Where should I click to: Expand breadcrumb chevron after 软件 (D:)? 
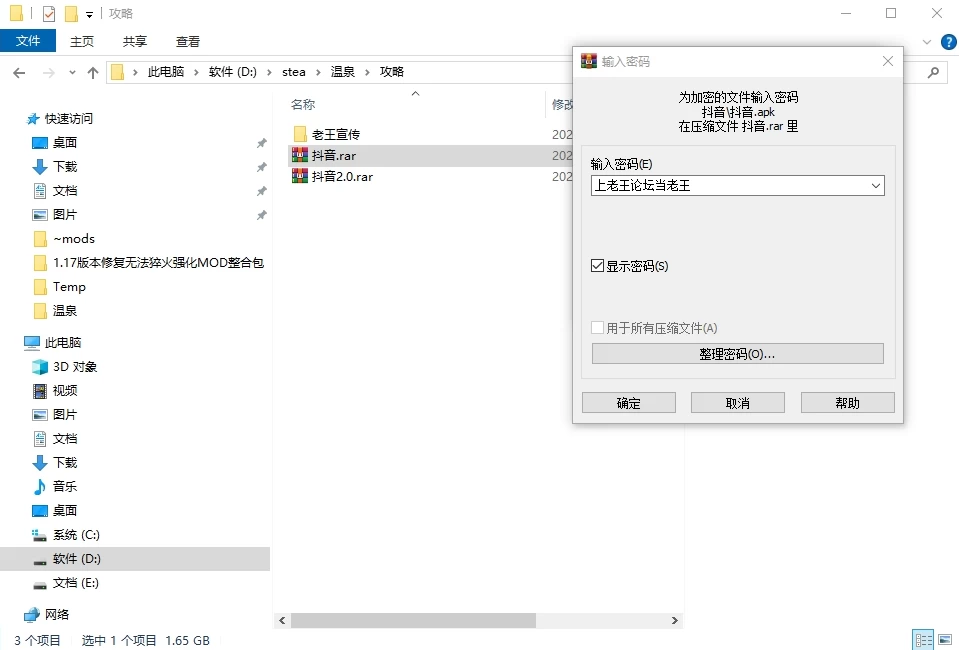tap(269, 72)
